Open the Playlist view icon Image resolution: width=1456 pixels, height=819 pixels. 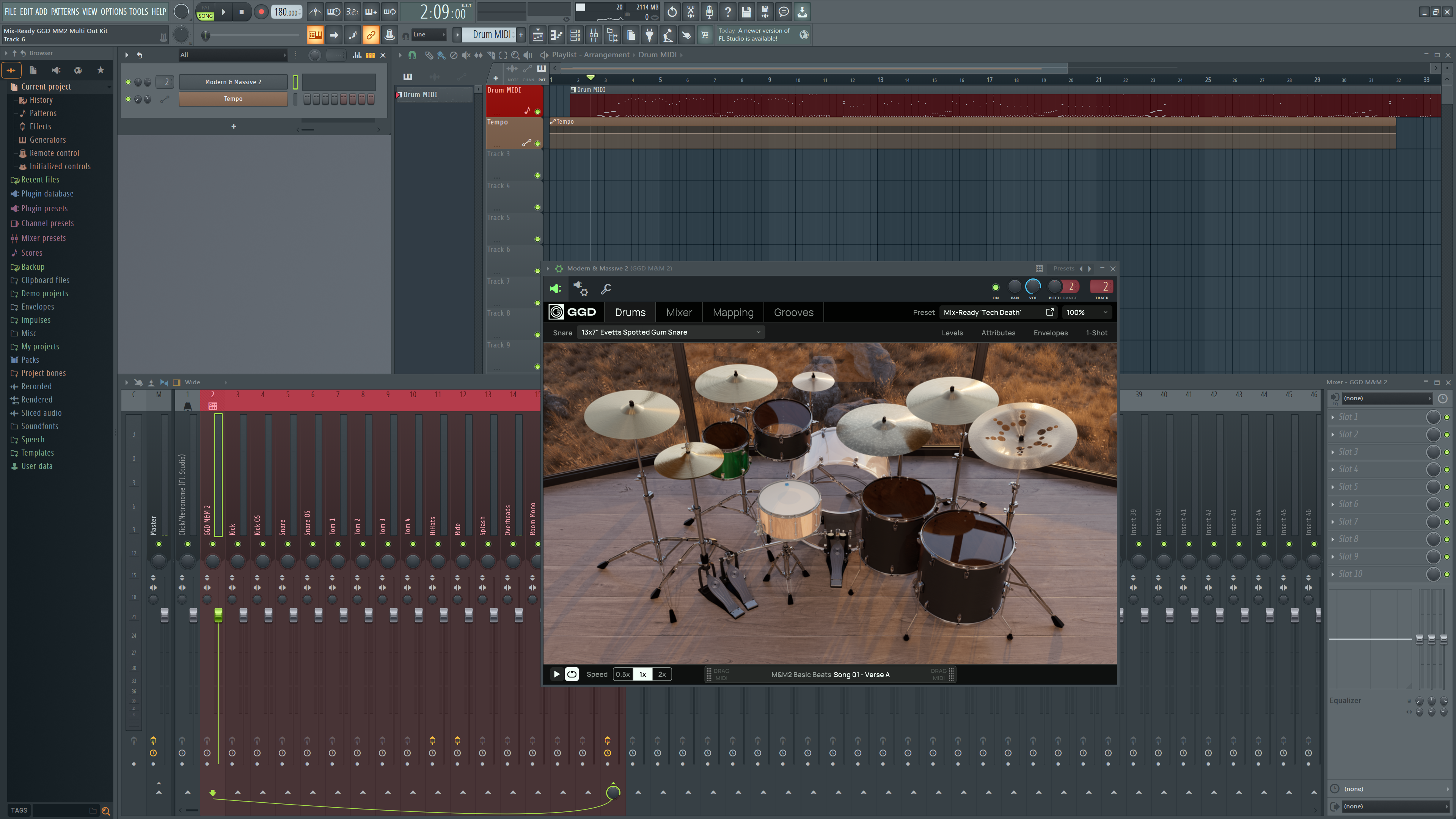tap(537, 36)
